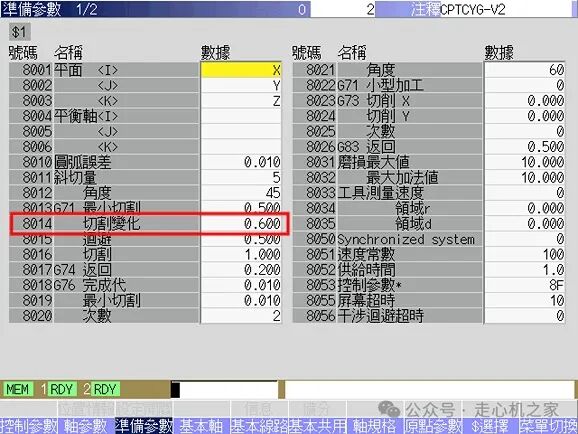Choose the 原點參數 softkey
578x434 pixels.
coord(433,426)
